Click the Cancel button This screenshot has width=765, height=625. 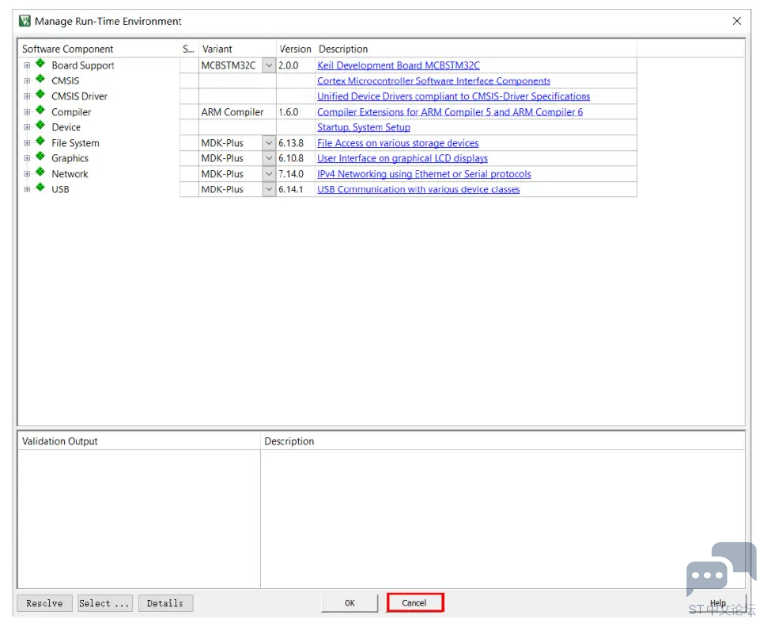coord(415,603)
